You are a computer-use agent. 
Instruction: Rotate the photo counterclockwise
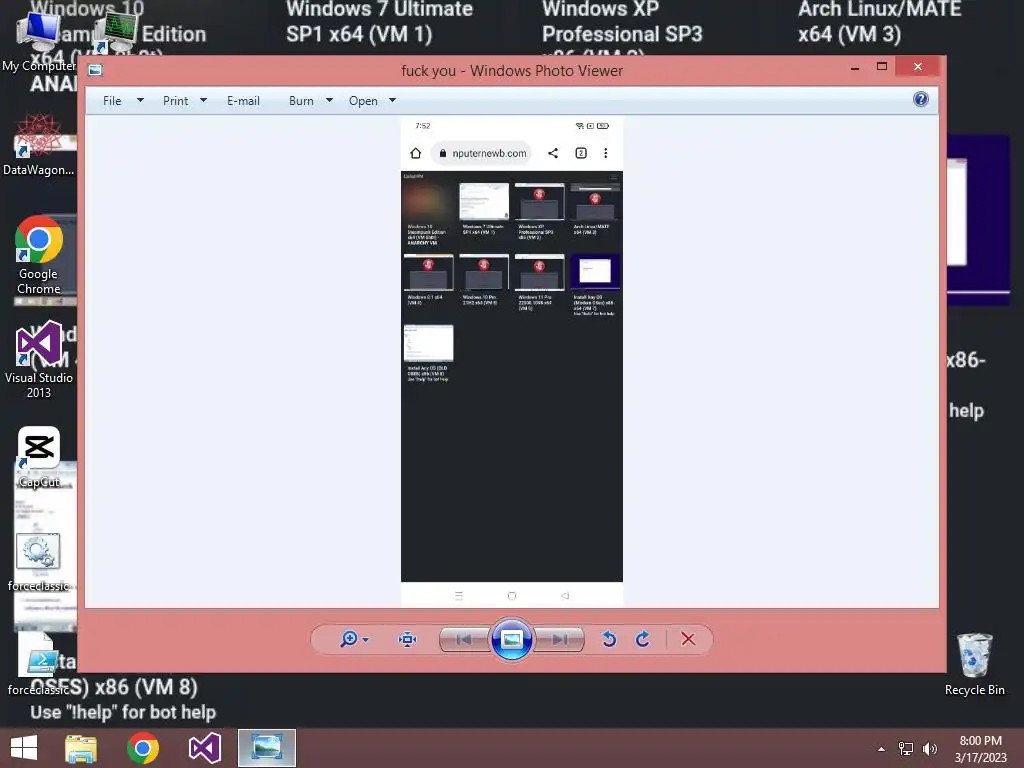point(609,639)
